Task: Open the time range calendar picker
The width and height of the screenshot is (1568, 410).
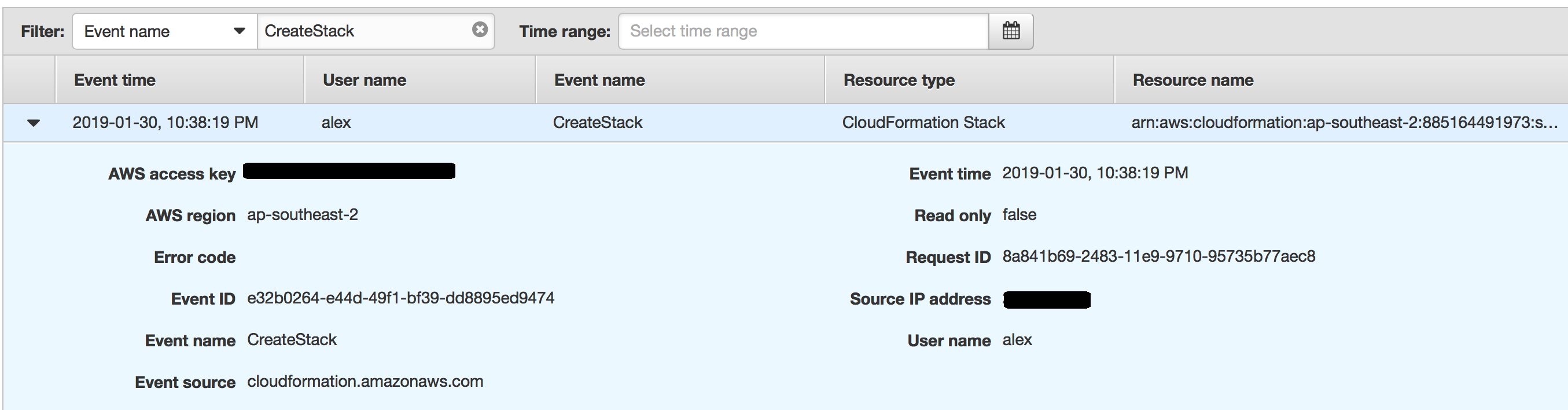Action: click(x=1010, y=31)
